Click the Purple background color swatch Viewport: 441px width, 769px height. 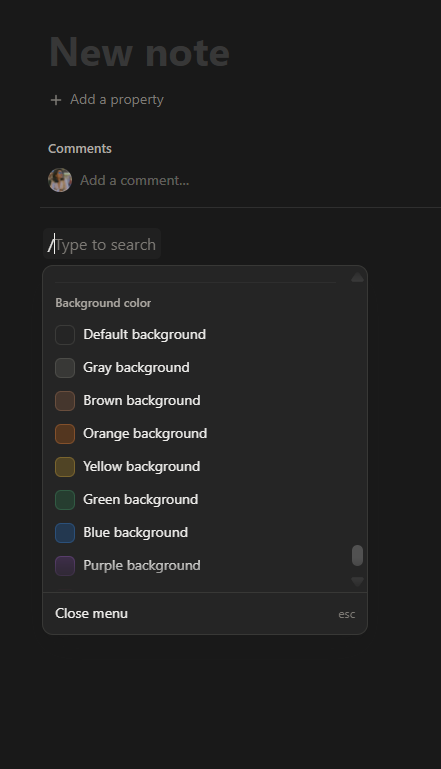coord(65,565)
